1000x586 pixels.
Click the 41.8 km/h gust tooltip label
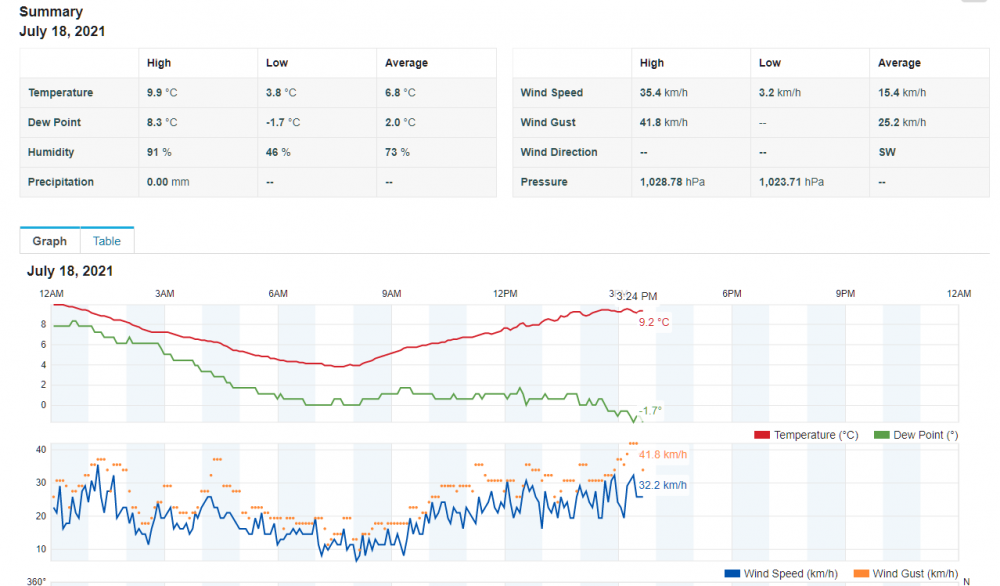coord(664,454)
